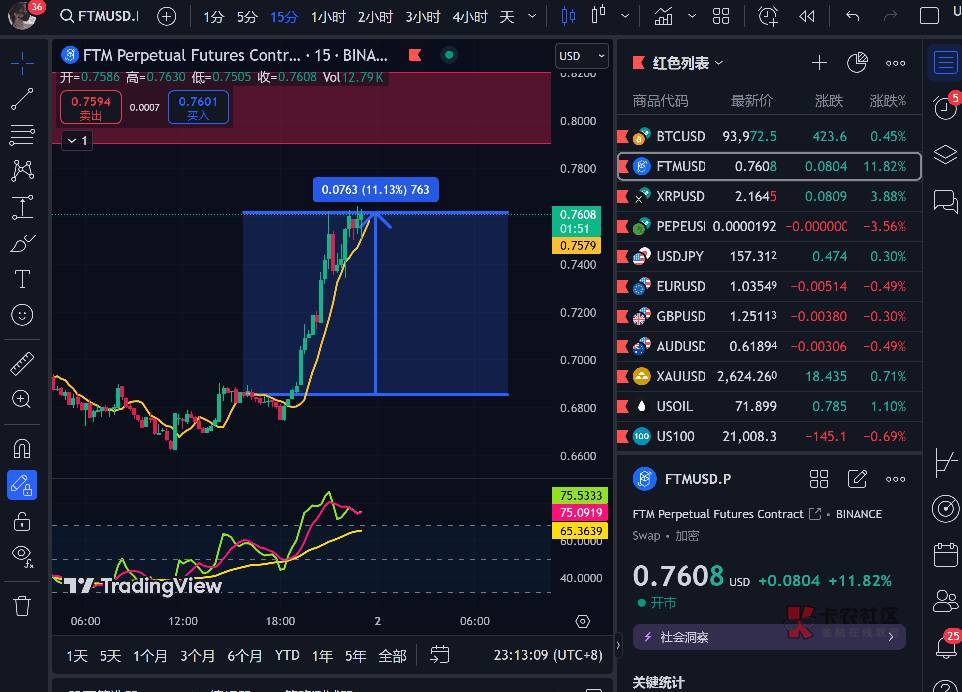This screenshot has width=962, height=692.
Task: Add symbol to the watchlist with plus icon
Action: (819, 63)
